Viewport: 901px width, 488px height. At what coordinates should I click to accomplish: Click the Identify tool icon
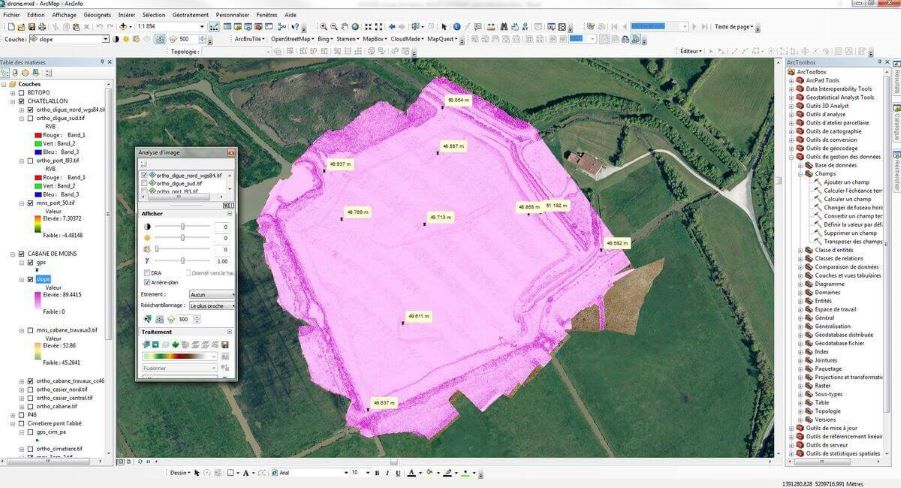(457, 26)
